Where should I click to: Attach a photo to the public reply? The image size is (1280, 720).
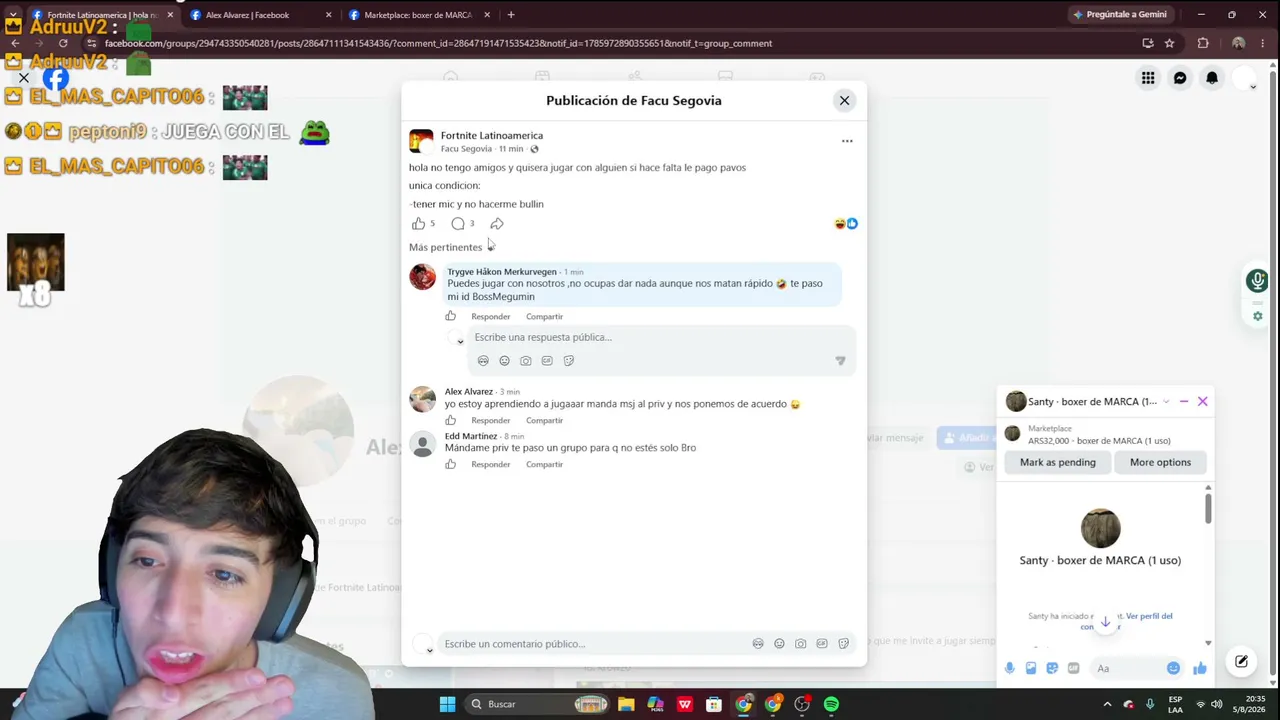coord(526,361)
